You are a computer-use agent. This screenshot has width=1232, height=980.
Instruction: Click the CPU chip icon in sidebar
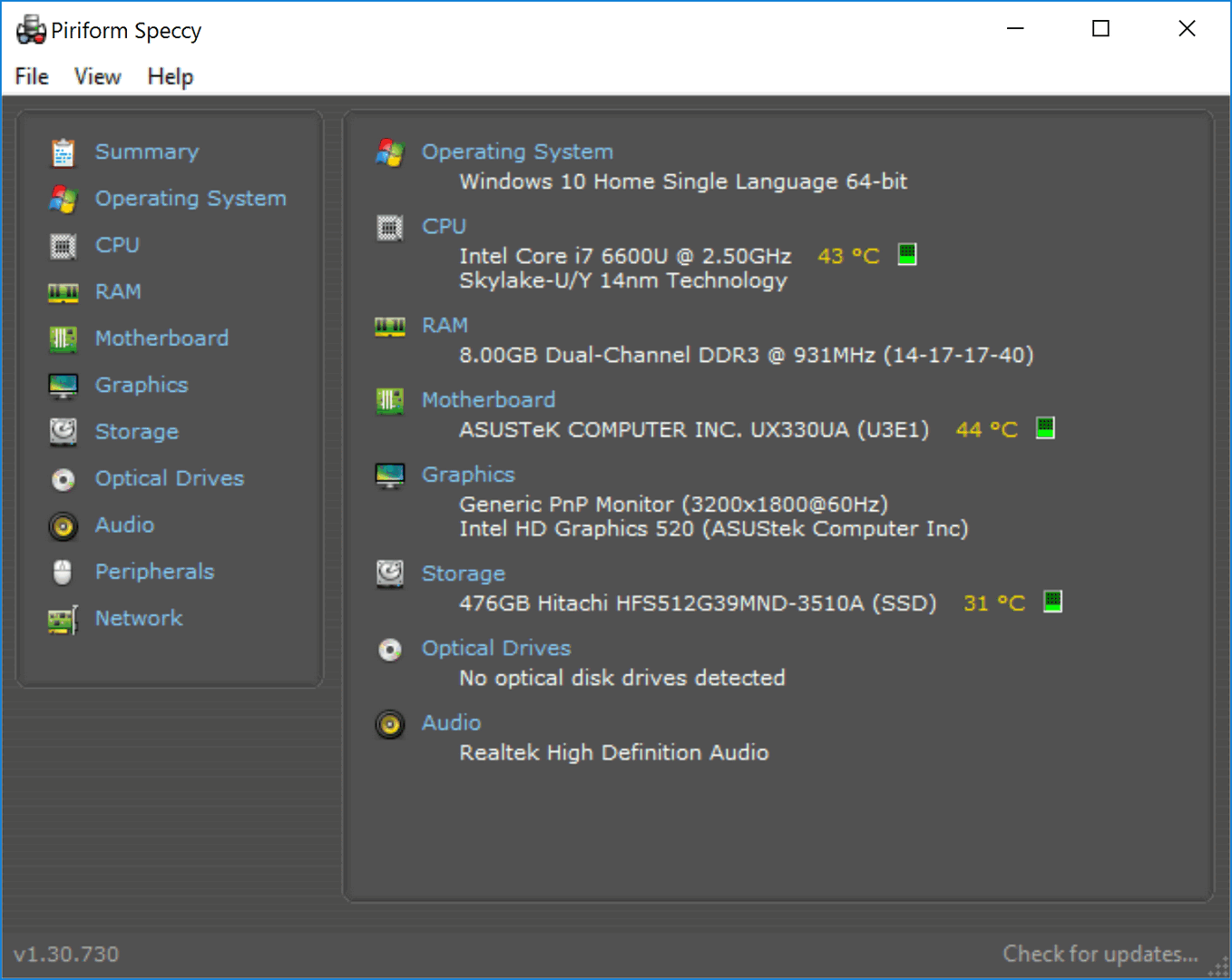[63, 246]
